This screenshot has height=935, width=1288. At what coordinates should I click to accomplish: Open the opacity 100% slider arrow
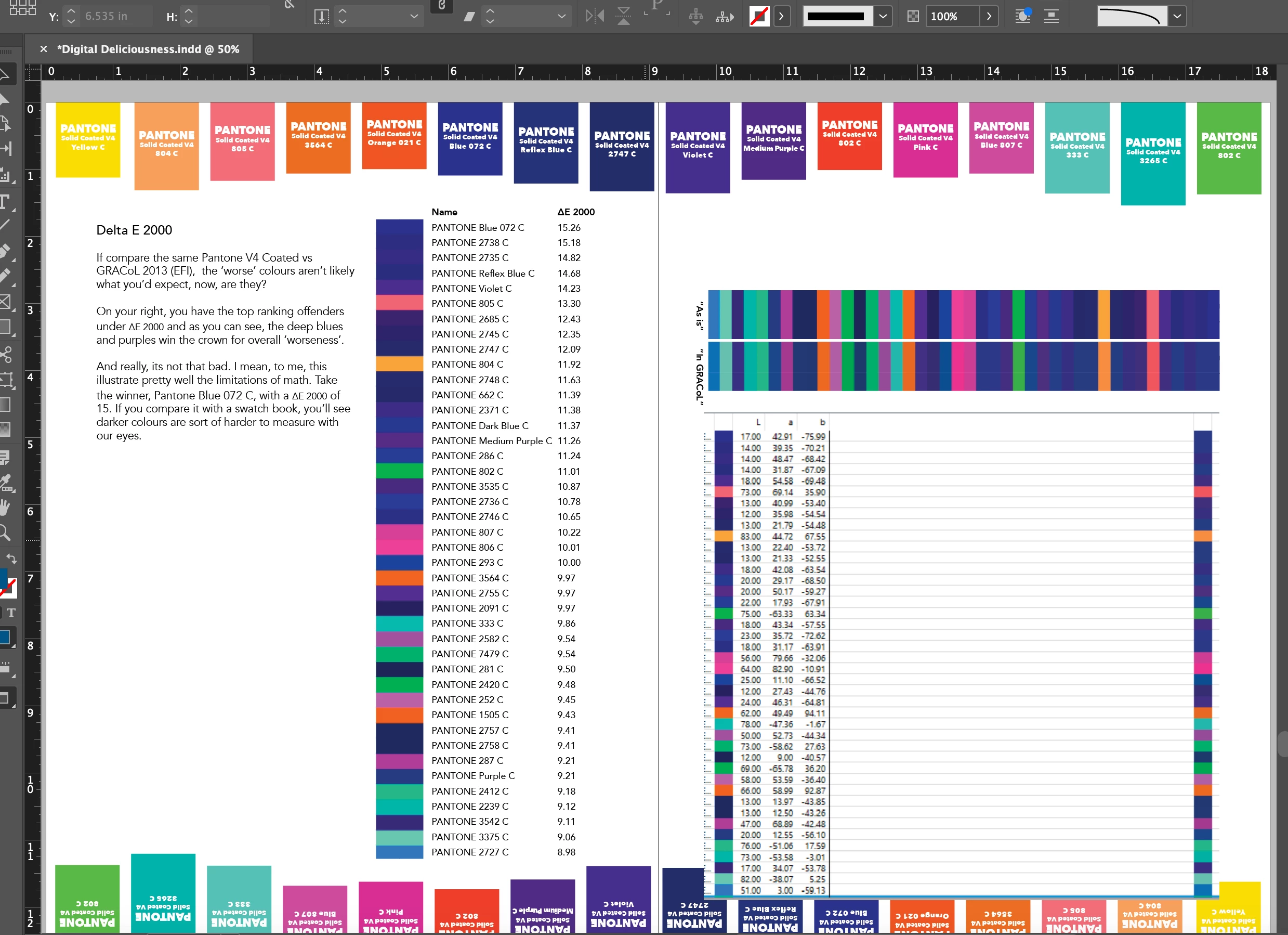(989, 17)
